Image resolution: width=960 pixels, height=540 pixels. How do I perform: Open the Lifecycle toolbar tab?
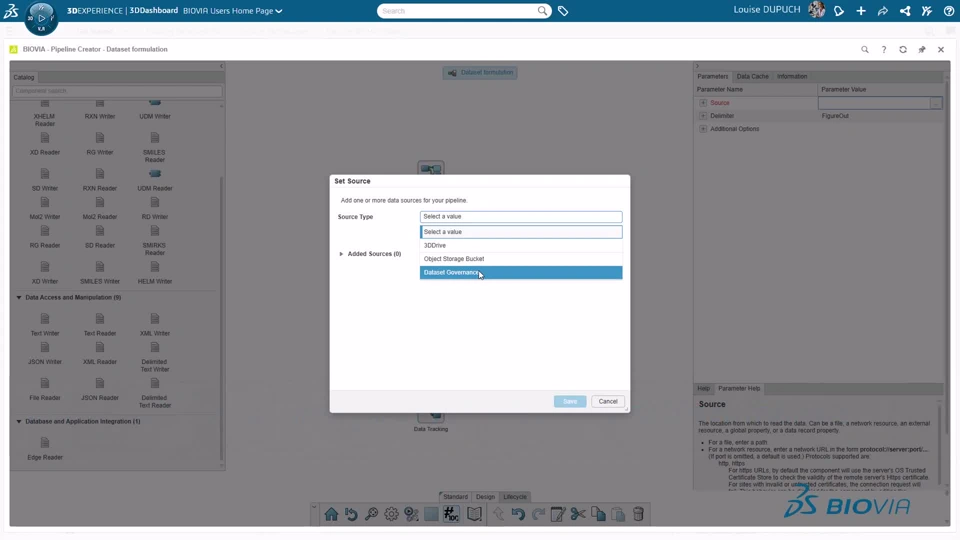pos(515,497)
